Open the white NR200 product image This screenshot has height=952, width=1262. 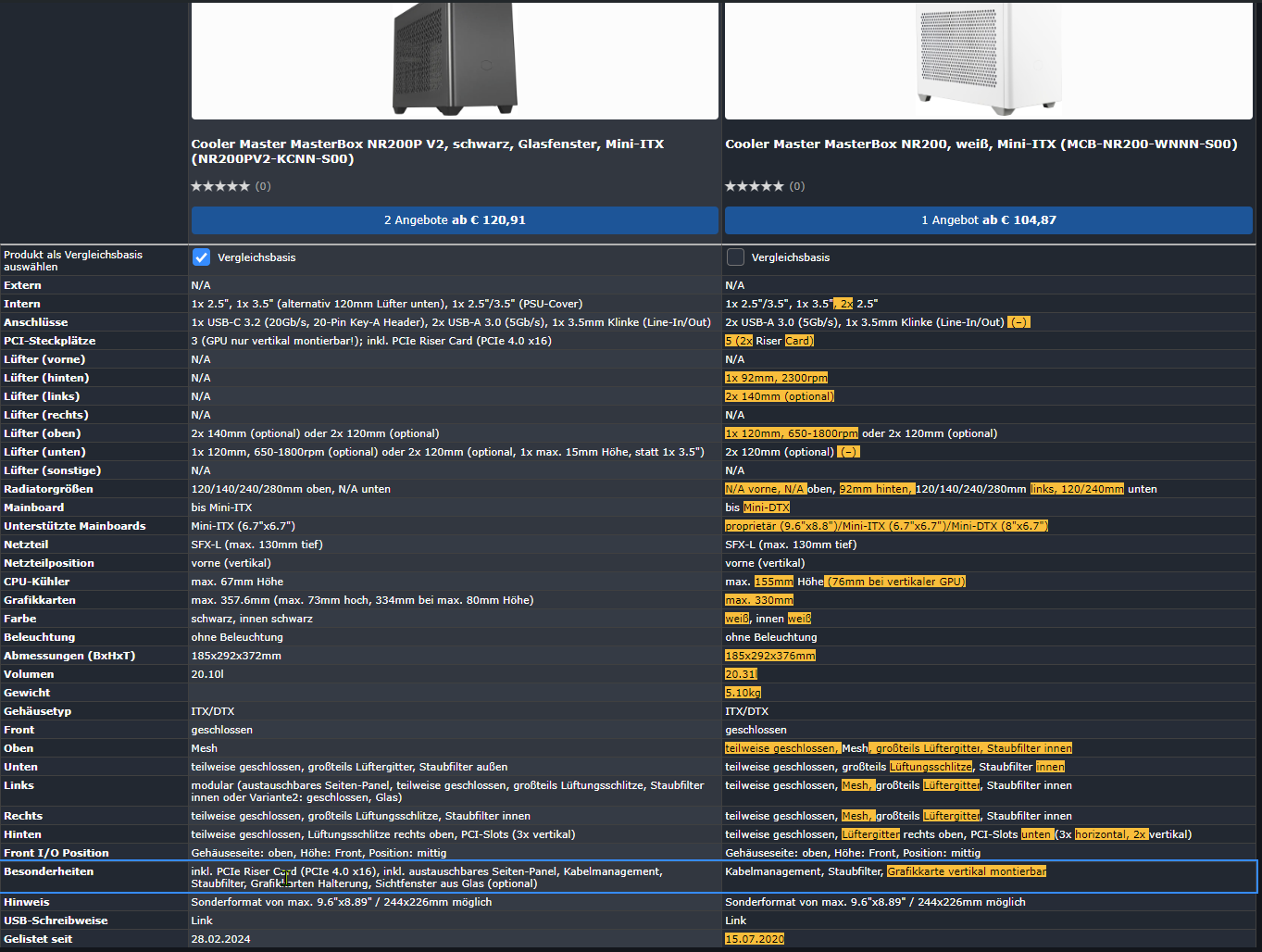coord(989,59)
